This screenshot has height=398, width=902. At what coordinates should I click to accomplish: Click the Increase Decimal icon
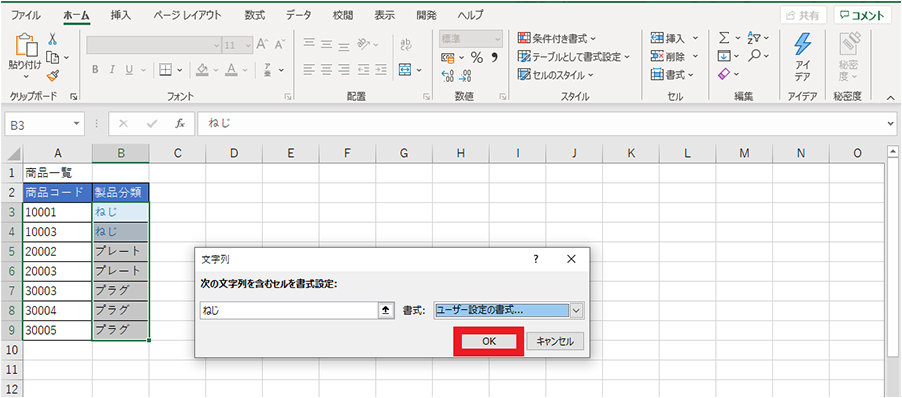coord(447,76)
